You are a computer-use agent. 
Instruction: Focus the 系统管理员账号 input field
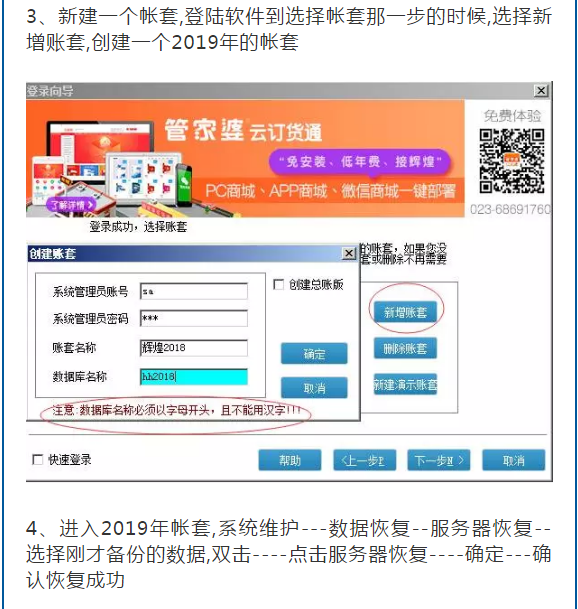[x=193, y=291]
